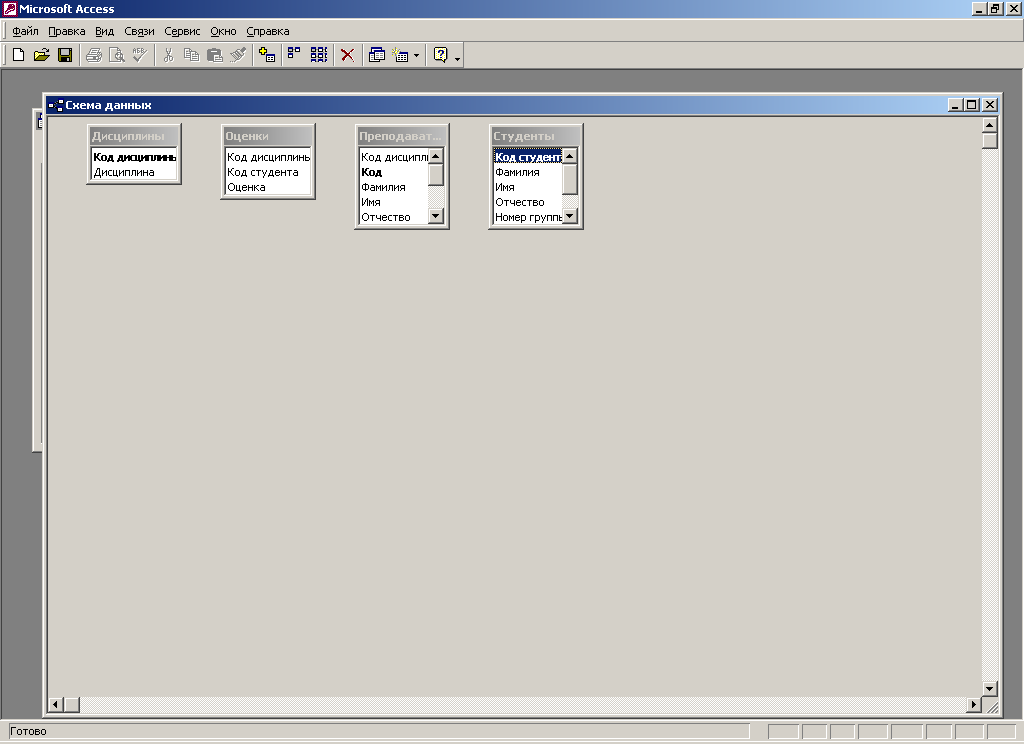
Task: Open the Правка menu
Action: point(67,31)
